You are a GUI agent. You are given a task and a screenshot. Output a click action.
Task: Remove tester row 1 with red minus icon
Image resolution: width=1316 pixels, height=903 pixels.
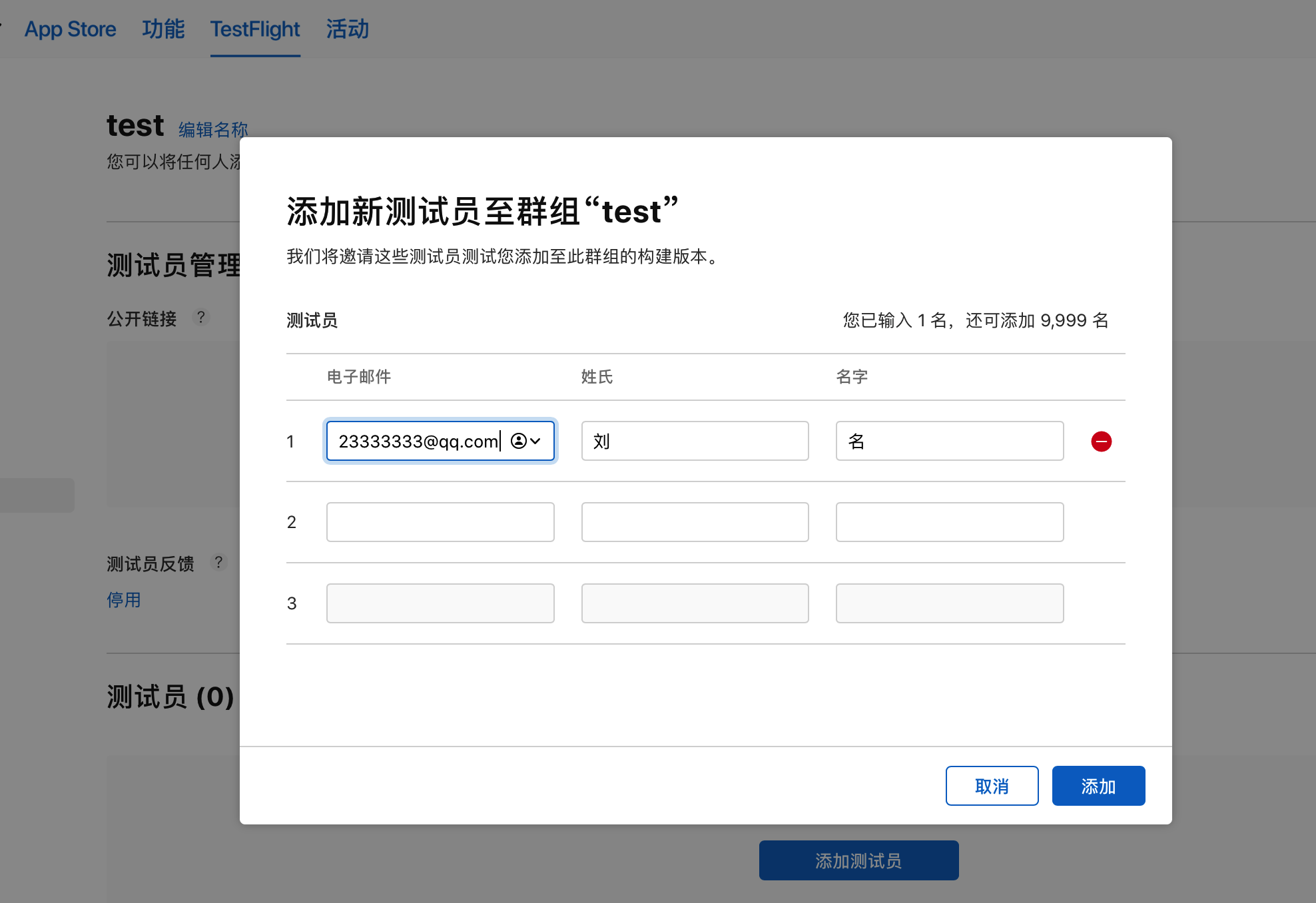pyautogui.click(x=1101, y=442)
